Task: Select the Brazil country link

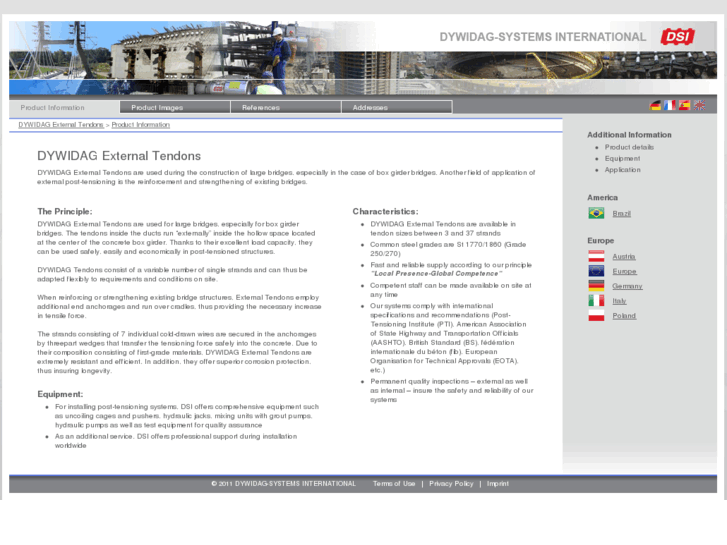Action: click(621, 213)
